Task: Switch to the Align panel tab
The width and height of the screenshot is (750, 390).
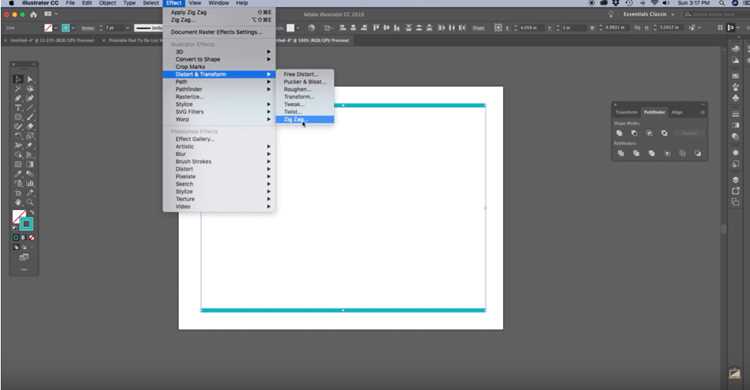Action: (x=677, y=112)
